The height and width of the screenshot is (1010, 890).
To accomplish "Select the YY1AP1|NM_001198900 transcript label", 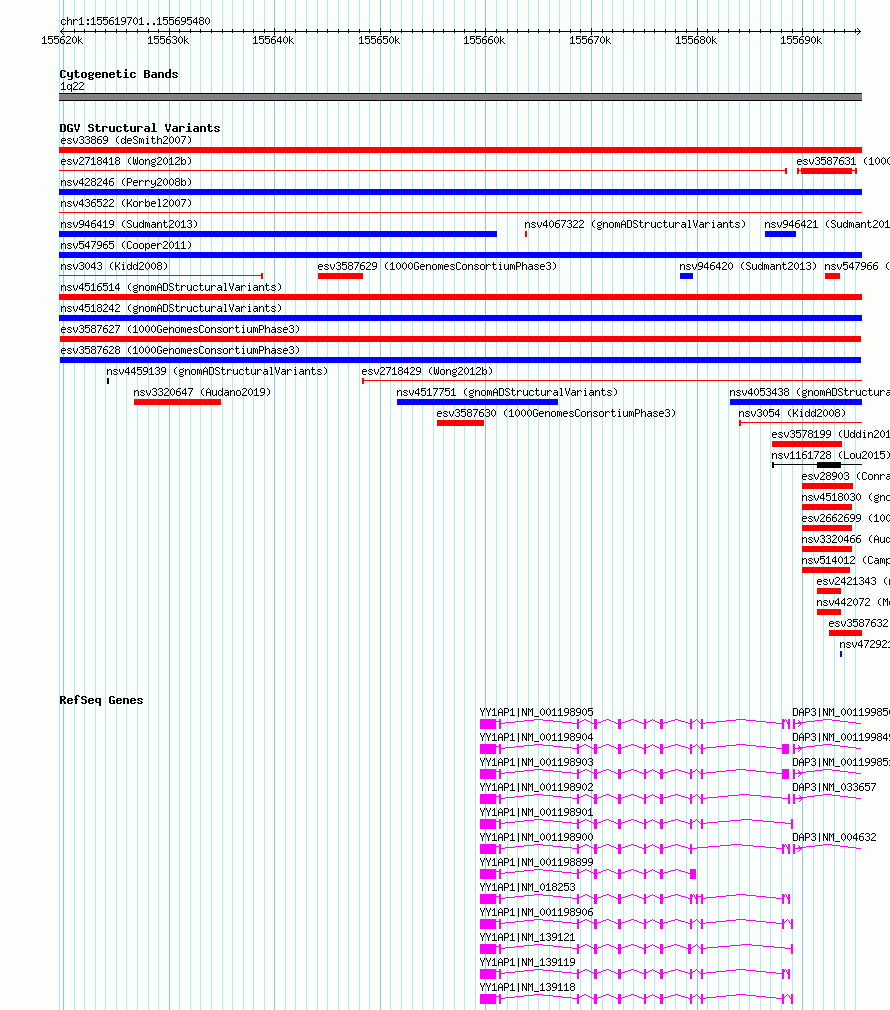I will 536,837.
